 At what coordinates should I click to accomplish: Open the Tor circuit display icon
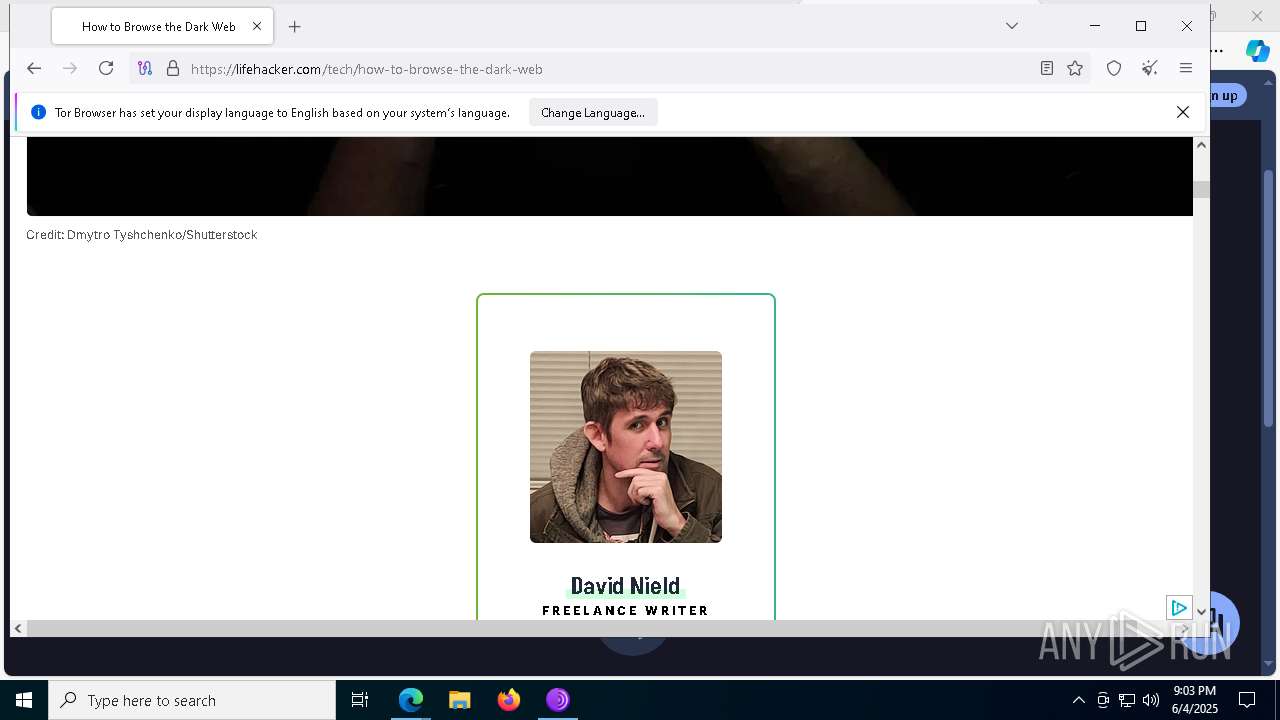tap(145, 68)
